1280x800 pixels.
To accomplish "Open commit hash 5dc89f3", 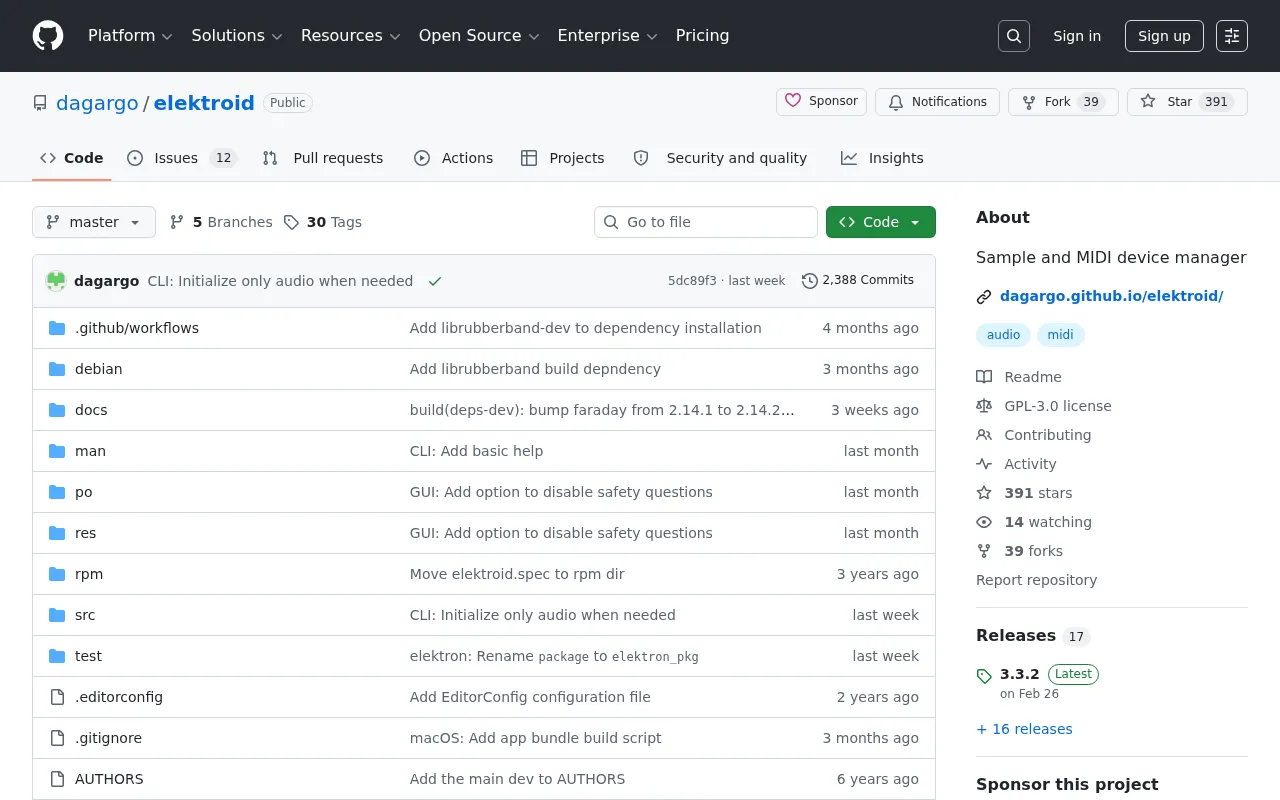I will pos(692,281).
